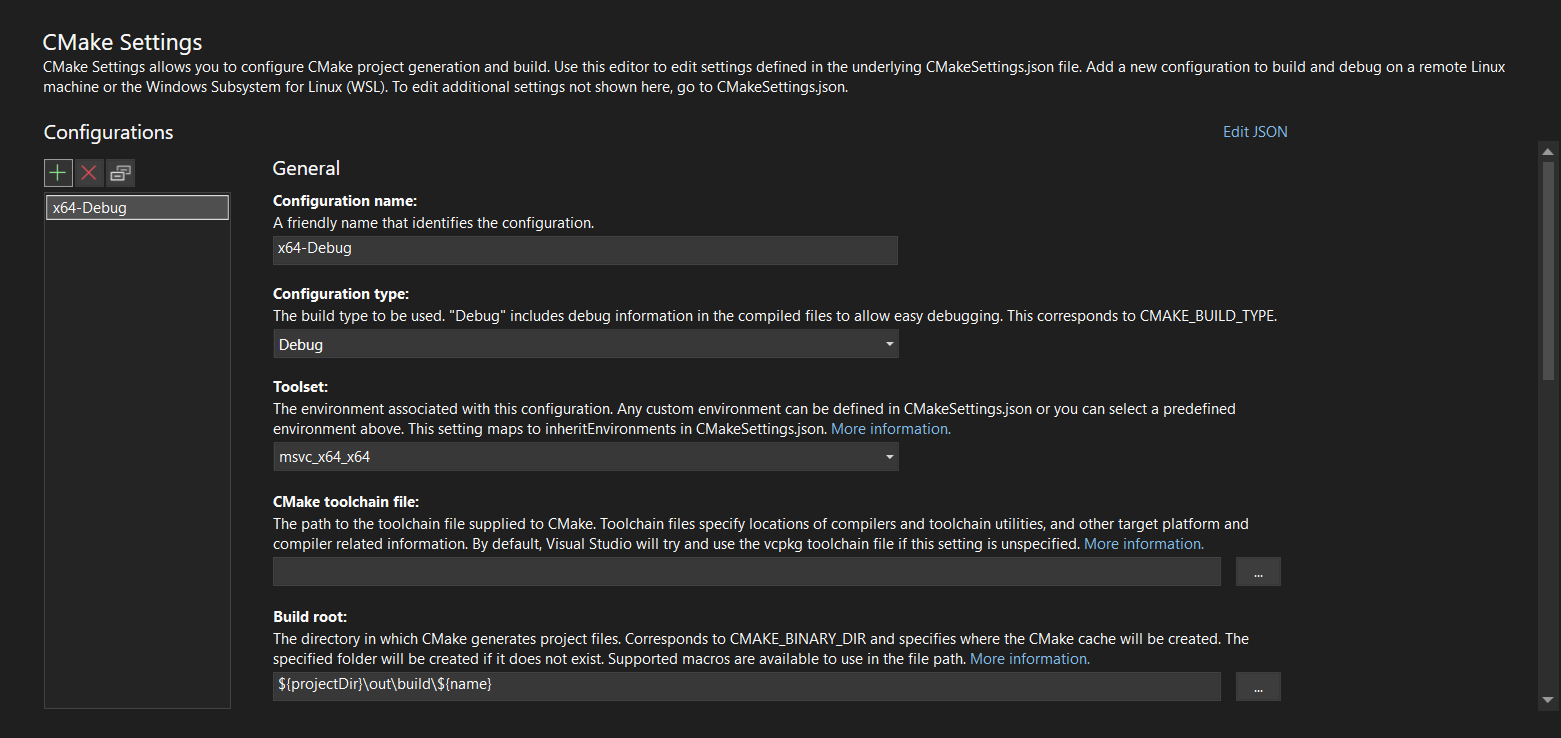Click the CMake toolchain file label
Viewport: 1561px width, 738px height.
(346, 501)
